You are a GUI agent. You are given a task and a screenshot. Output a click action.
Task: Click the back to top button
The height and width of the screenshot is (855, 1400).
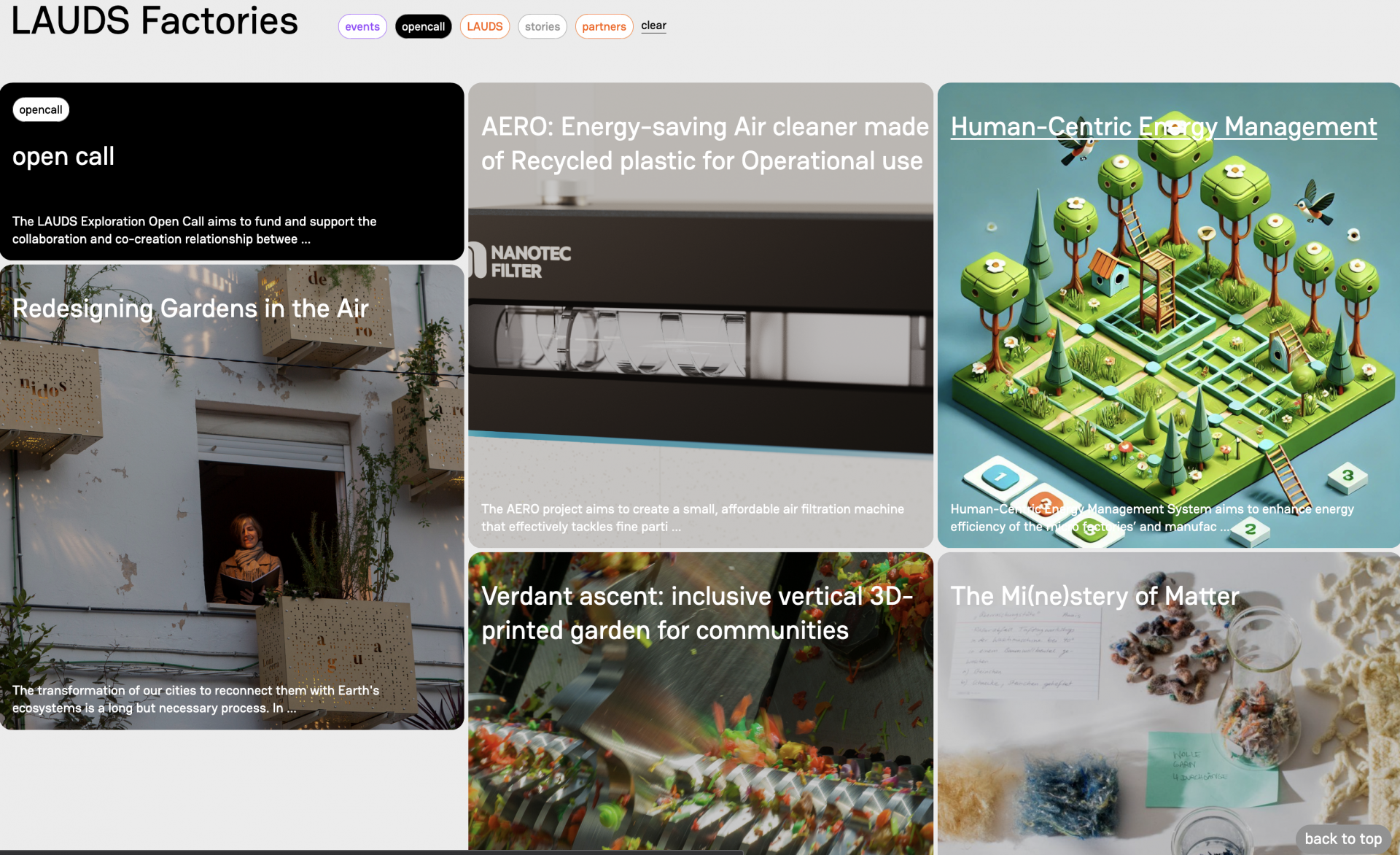1342,839
